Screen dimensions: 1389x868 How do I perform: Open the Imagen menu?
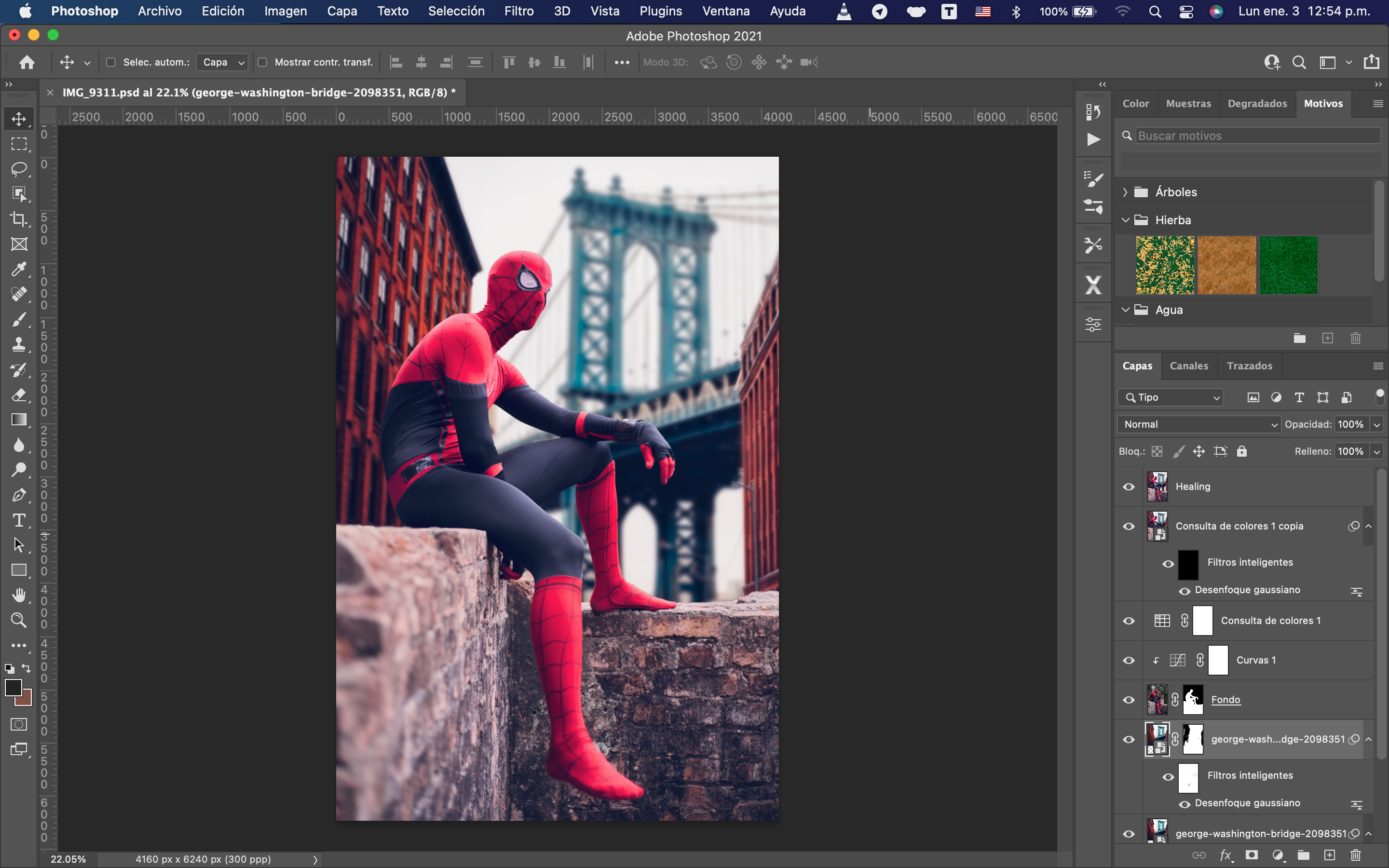click(285, 11)
